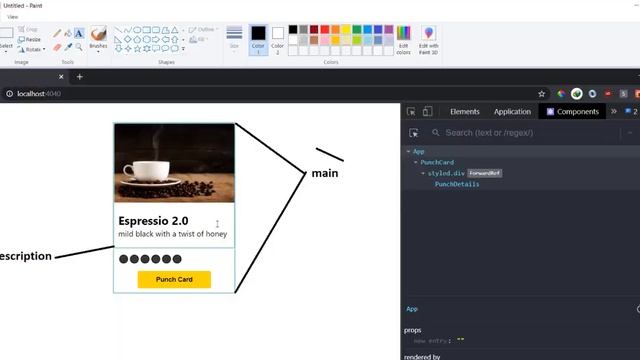Click the yellow Punch Card button
Image resolution: width=640 pixels, height=360 pixels.
(x=174, y=280)
